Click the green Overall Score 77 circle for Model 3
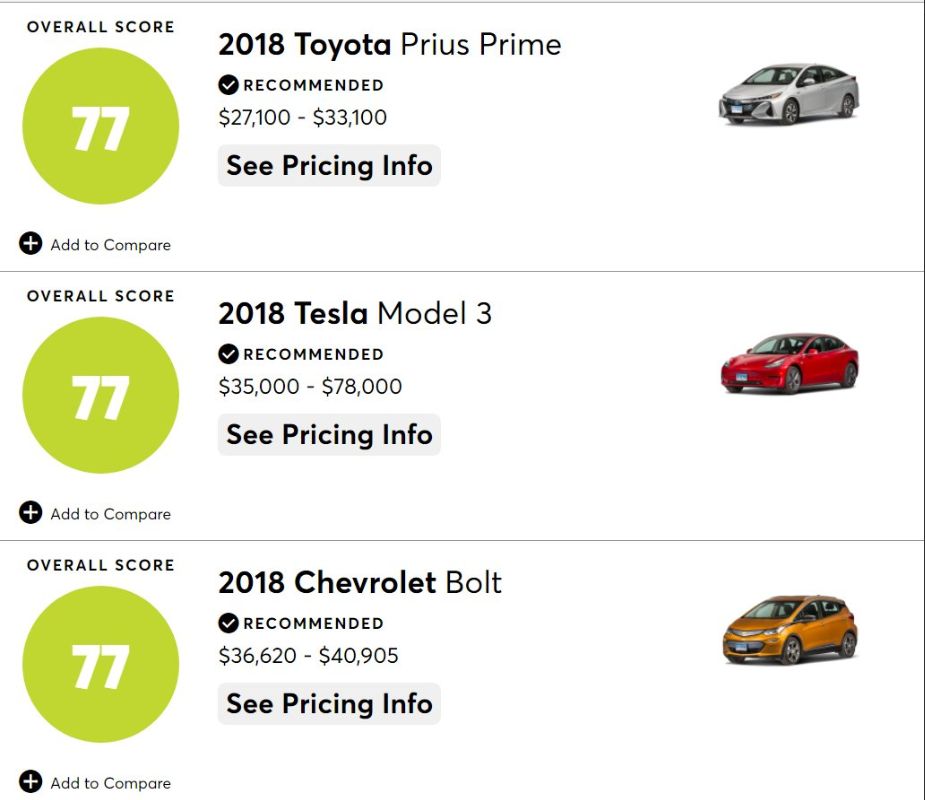The width and height of the screenshot is (925, 800). (100, 395)
